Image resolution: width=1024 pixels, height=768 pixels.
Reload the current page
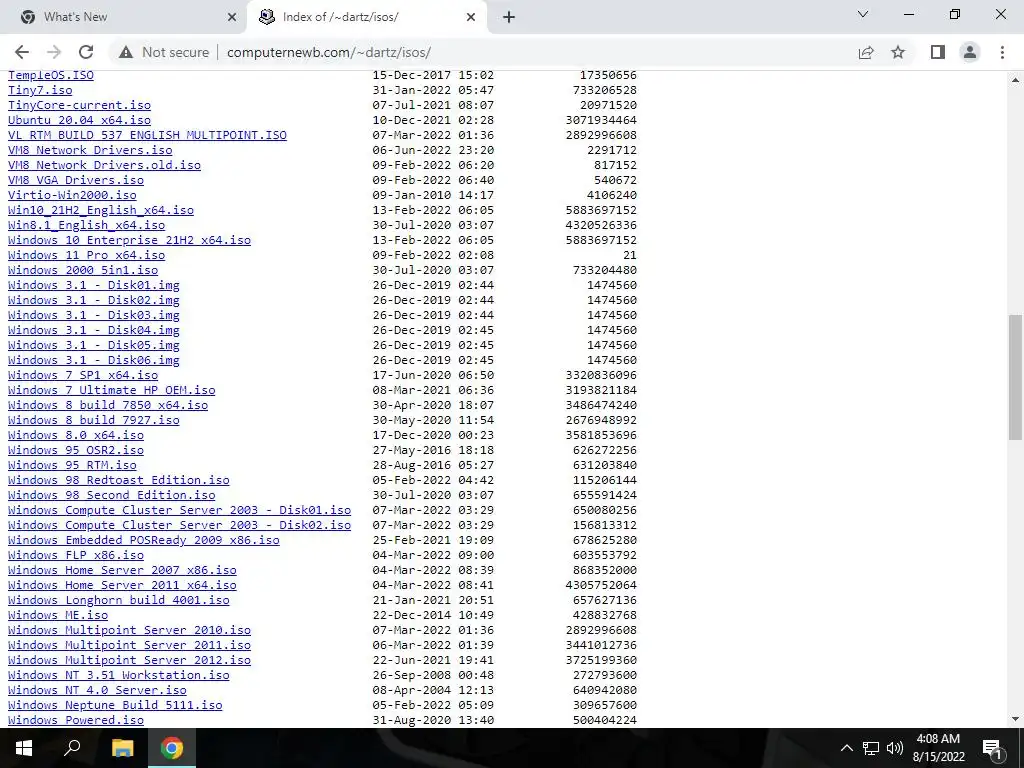[86, 52]
